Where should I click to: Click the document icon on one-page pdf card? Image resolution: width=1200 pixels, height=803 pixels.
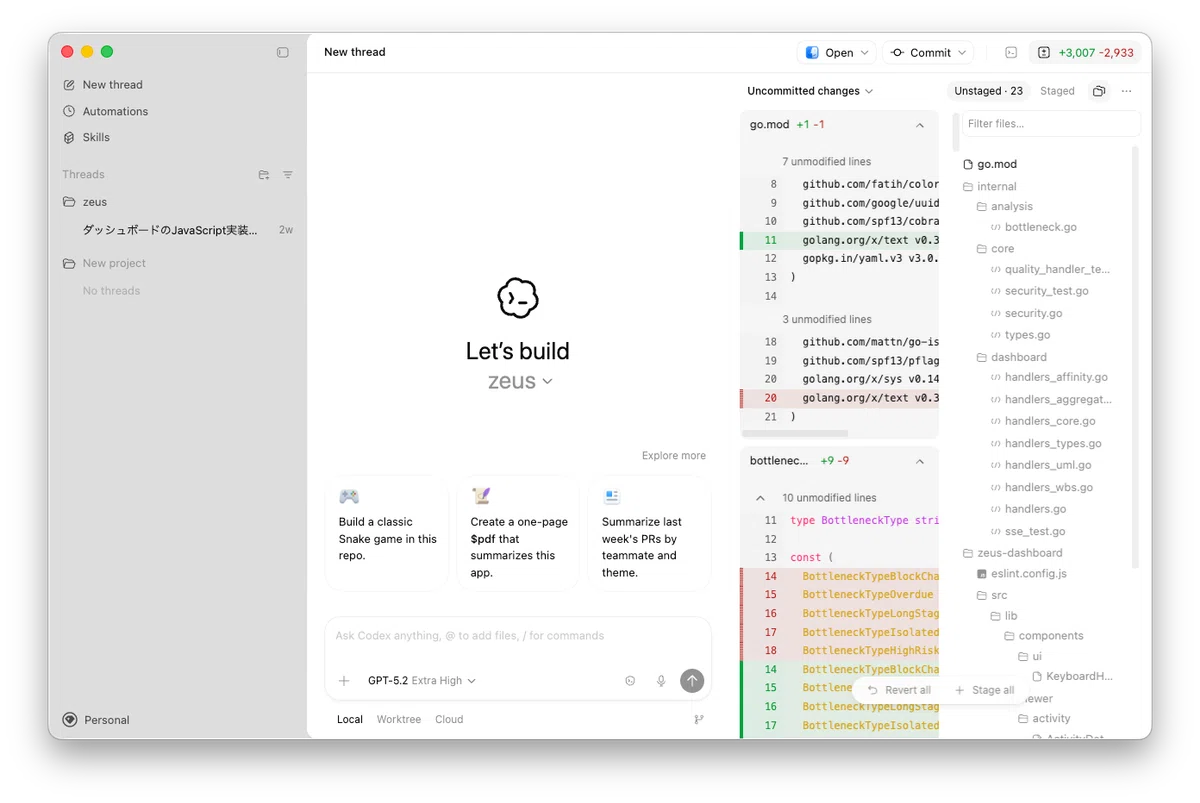[x=481, y=496]
